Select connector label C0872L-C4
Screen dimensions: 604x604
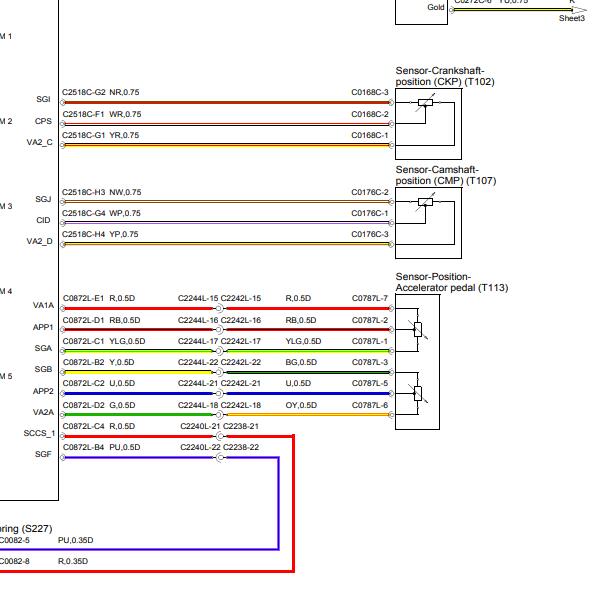pyautogui.click(x=83, y=426)
